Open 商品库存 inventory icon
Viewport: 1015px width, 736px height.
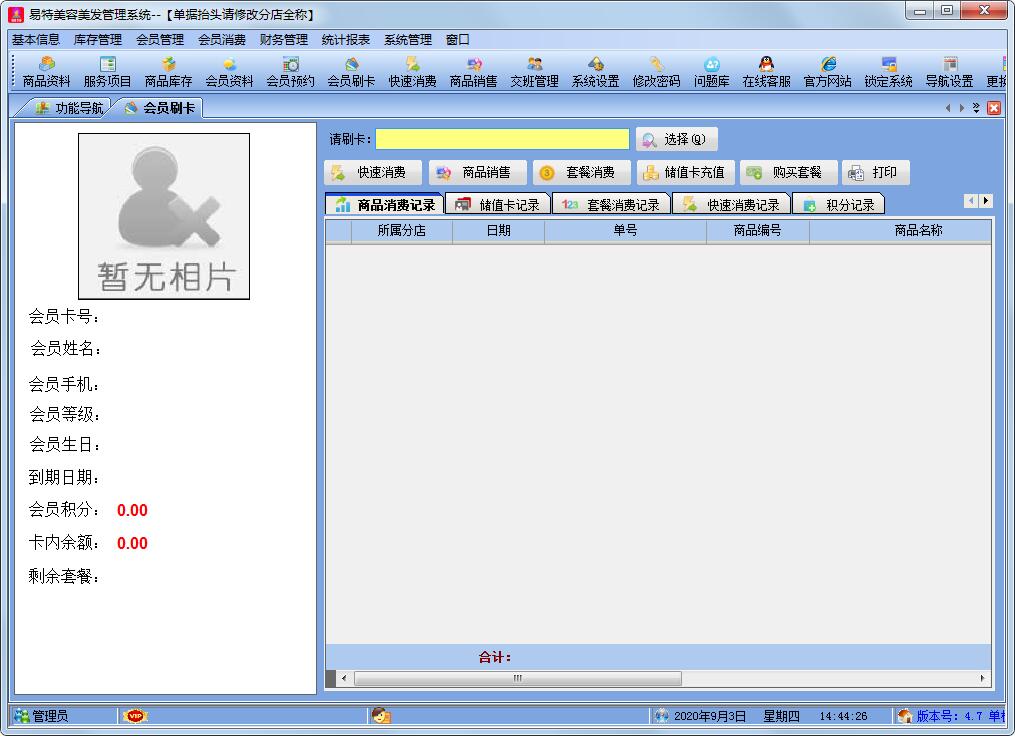pyautogui.click(x=168, y=72)
